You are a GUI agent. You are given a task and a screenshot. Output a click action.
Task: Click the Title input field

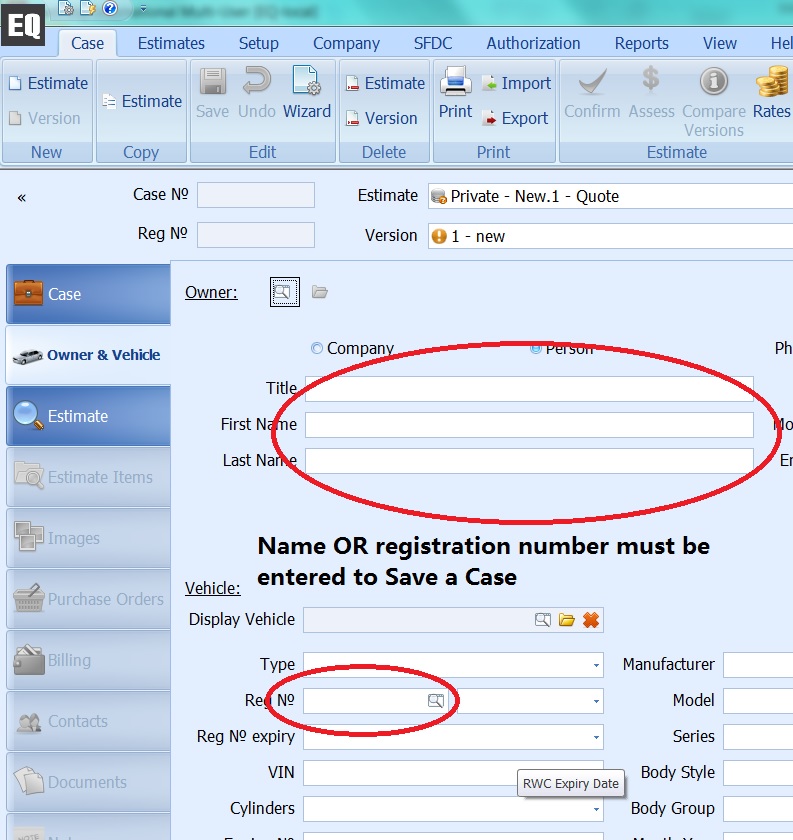529,389
